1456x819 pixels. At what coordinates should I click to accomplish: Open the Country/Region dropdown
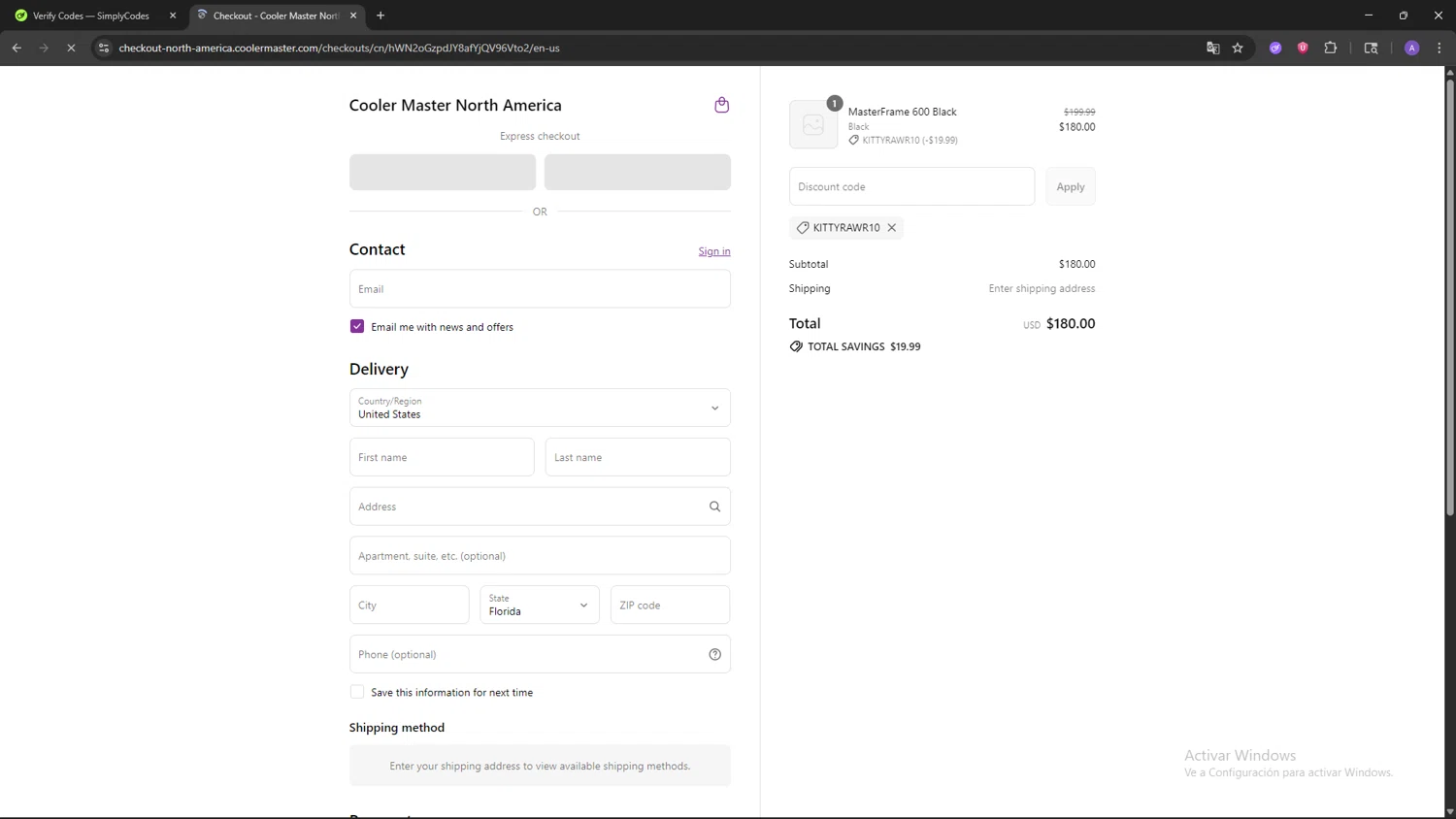coord(540,408)
